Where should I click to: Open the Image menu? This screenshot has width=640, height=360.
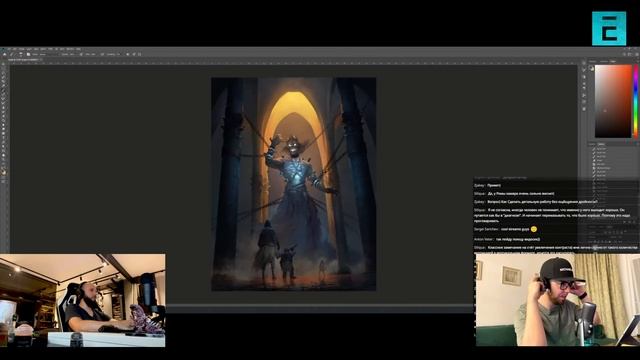point(22,49)
